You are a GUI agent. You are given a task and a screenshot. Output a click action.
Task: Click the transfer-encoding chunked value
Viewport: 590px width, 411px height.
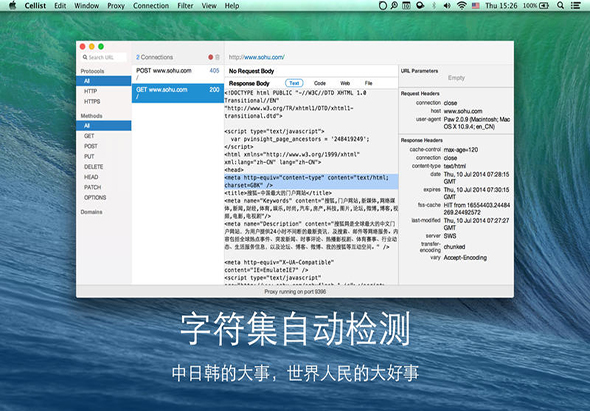[x=455, y=247]
